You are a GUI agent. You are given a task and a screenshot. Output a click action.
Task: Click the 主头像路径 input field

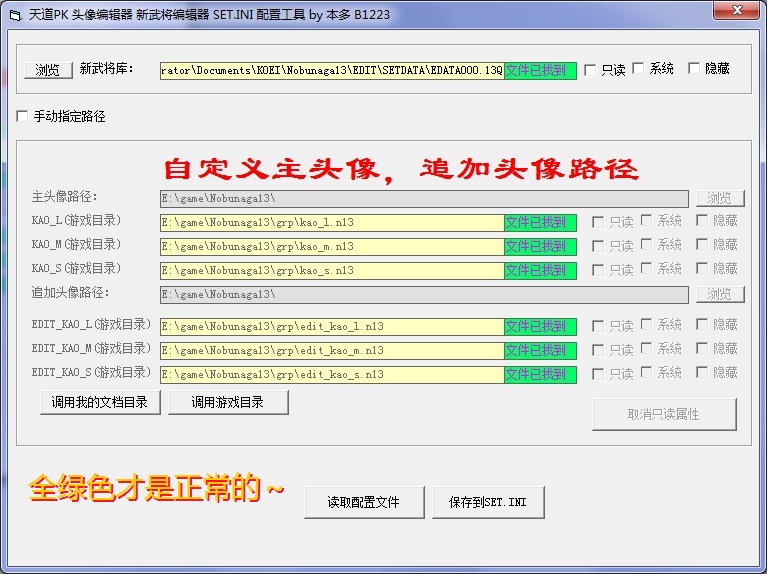424,199
